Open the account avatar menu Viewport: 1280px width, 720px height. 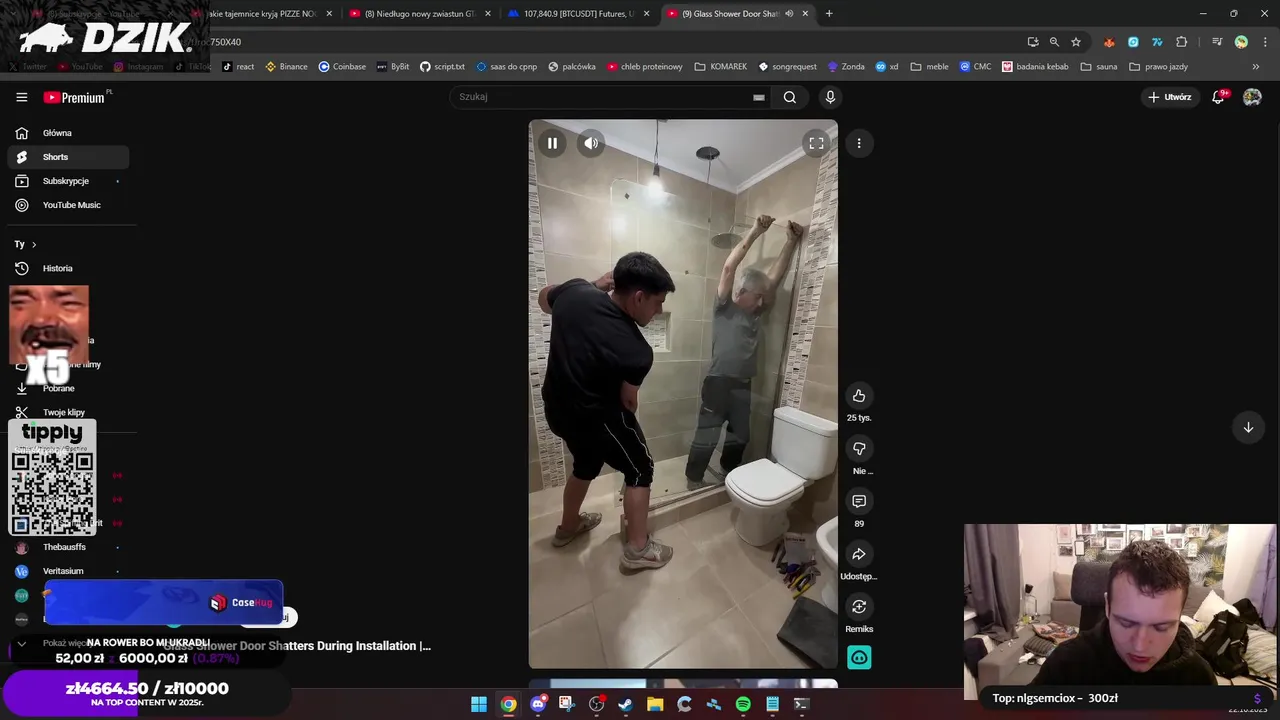pyautogui.click(x=1252, y=97)
